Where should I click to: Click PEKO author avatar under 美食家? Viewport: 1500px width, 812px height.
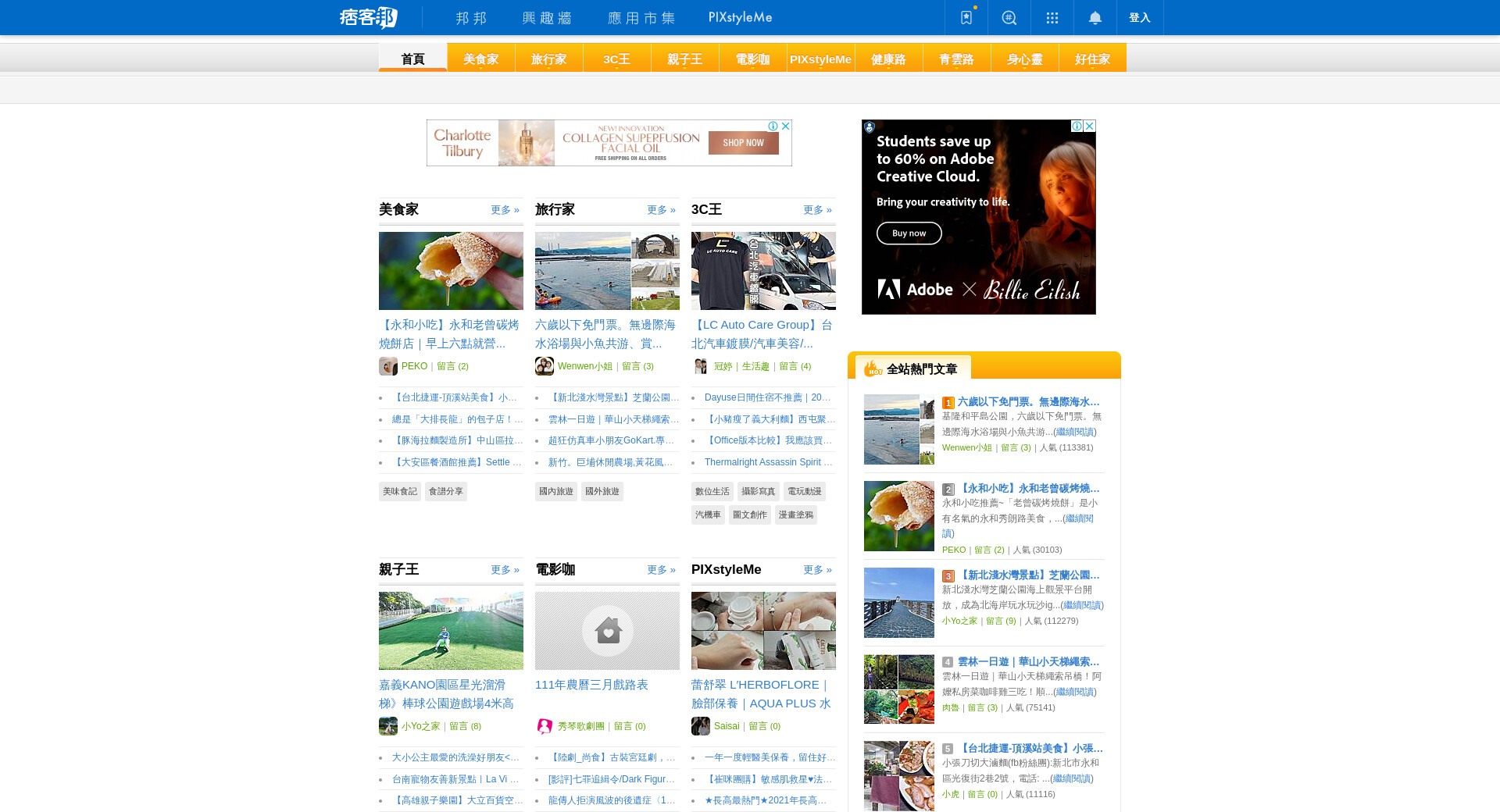pyautogui.click(x=388, y=366)
